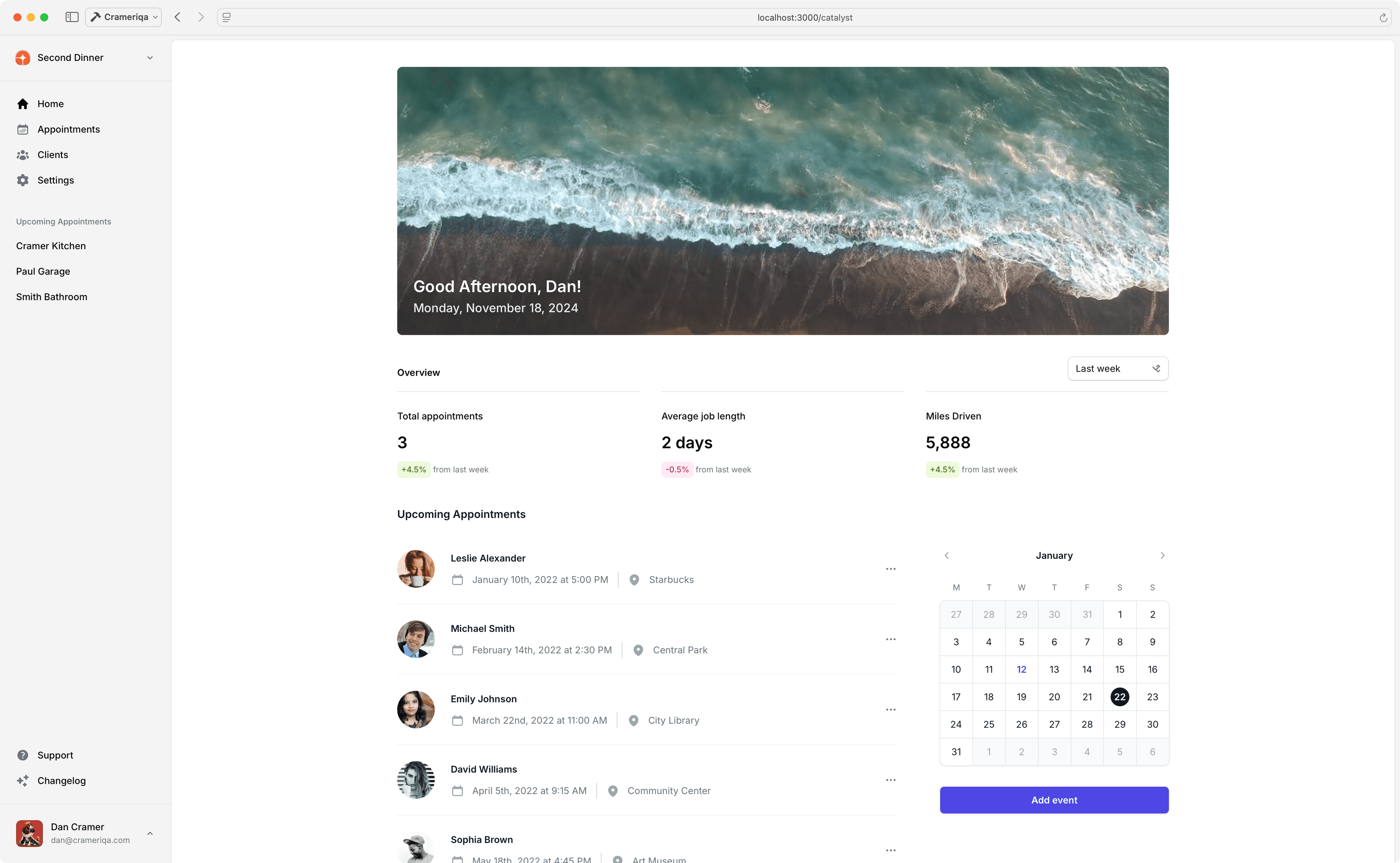The height and width of the screenshot is (863, 1400).
Task: Open Emily Johnson's more options ellipsis
Action: 891,709
